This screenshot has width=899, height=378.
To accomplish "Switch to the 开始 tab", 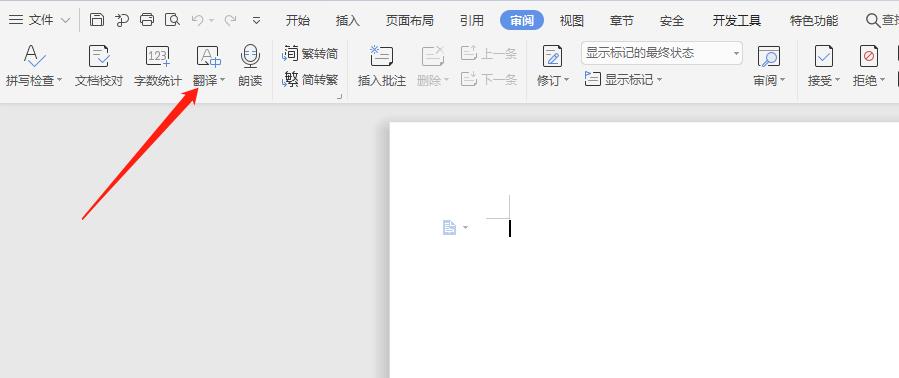I will pos(298,21).
